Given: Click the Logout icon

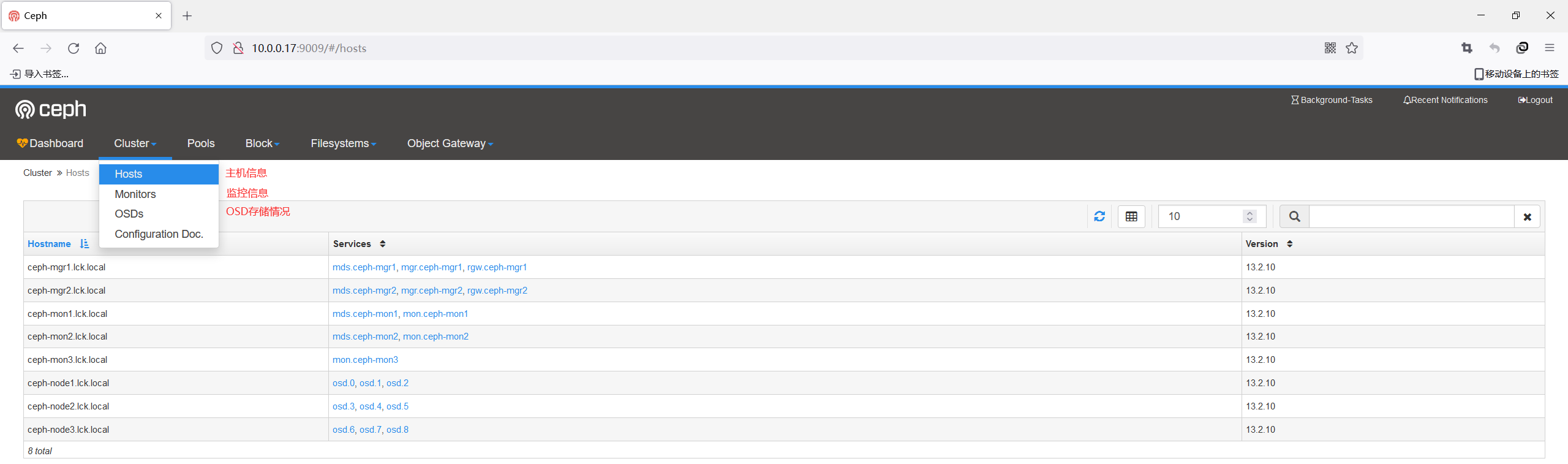Looking at the screenshot, I should click(1535, 100).
